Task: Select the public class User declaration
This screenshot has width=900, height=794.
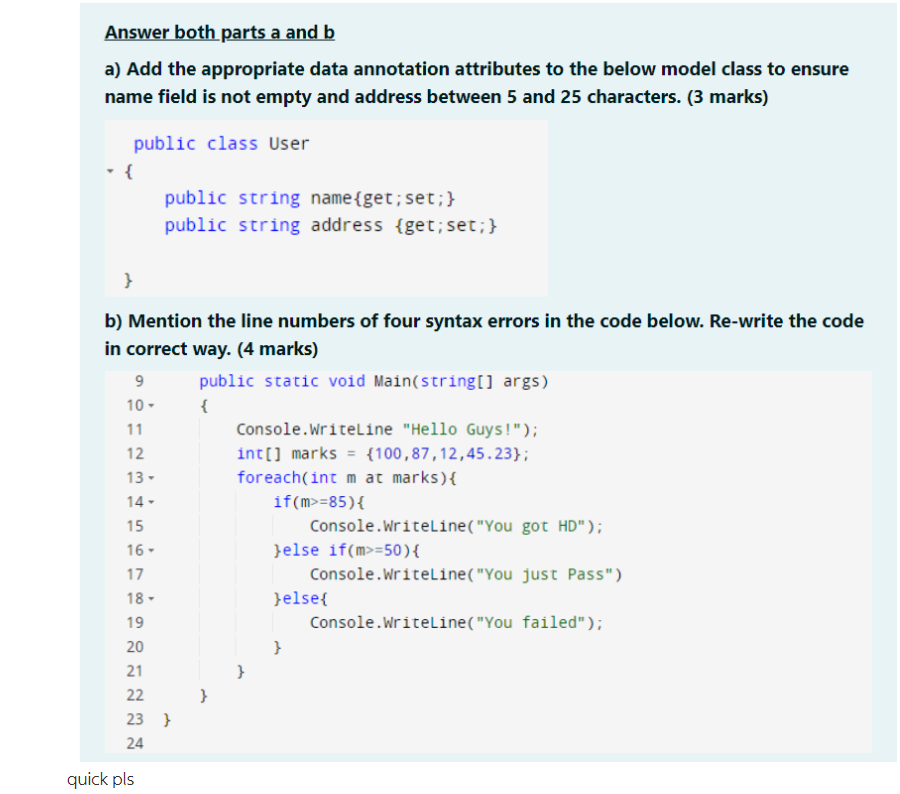Action: pyautogui.click(x=219, y=143)
